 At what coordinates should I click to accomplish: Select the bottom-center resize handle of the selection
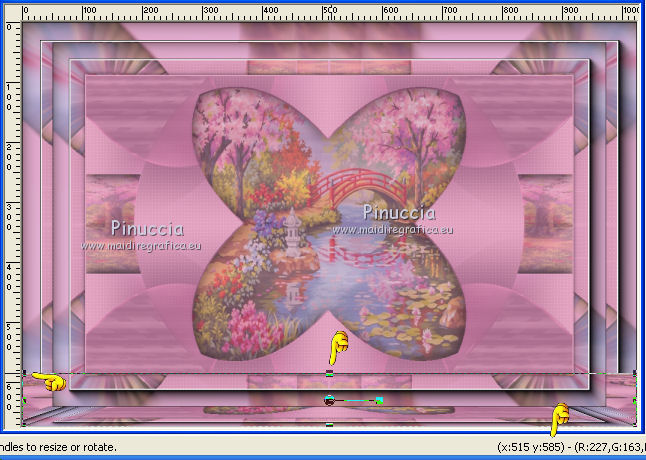(329, 425)
